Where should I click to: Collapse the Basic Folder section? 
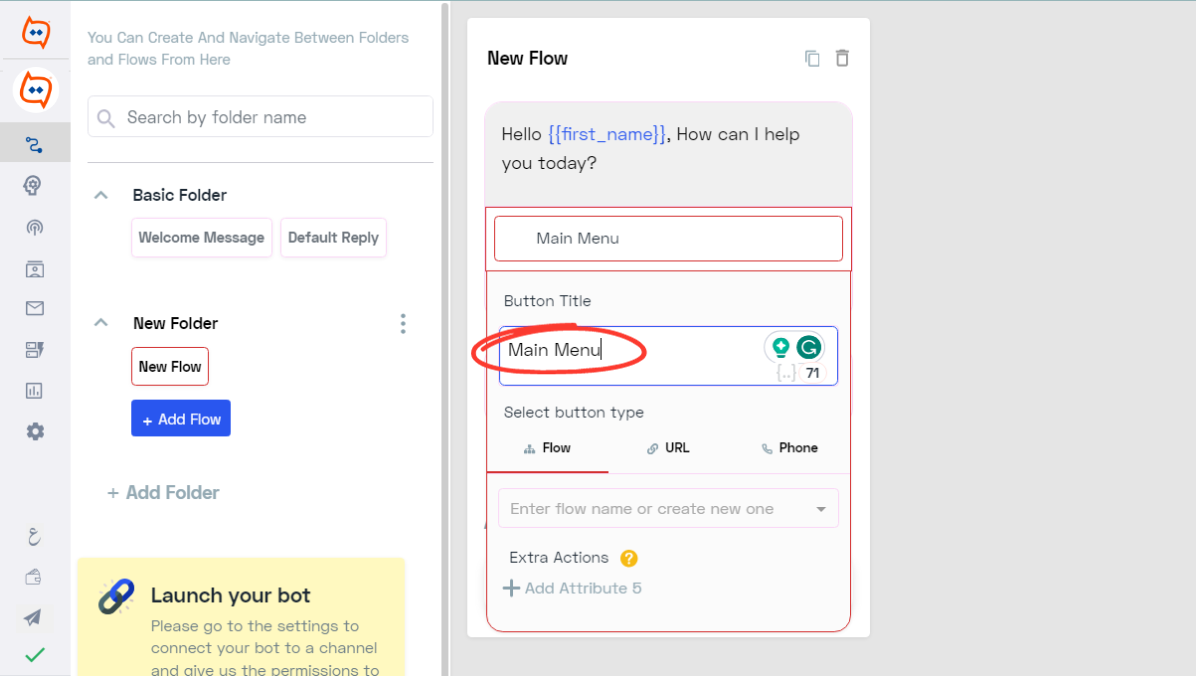click(101, 195)
